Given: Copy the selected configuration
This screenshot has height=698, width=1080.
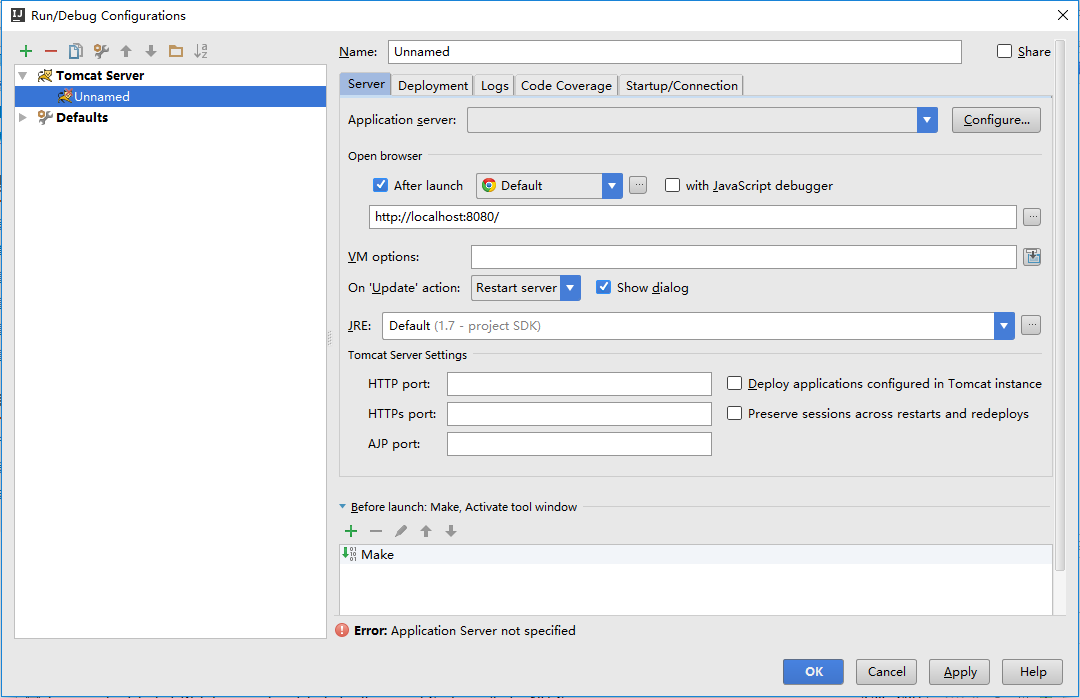Looking at the screenshot, I should [76, 51].
